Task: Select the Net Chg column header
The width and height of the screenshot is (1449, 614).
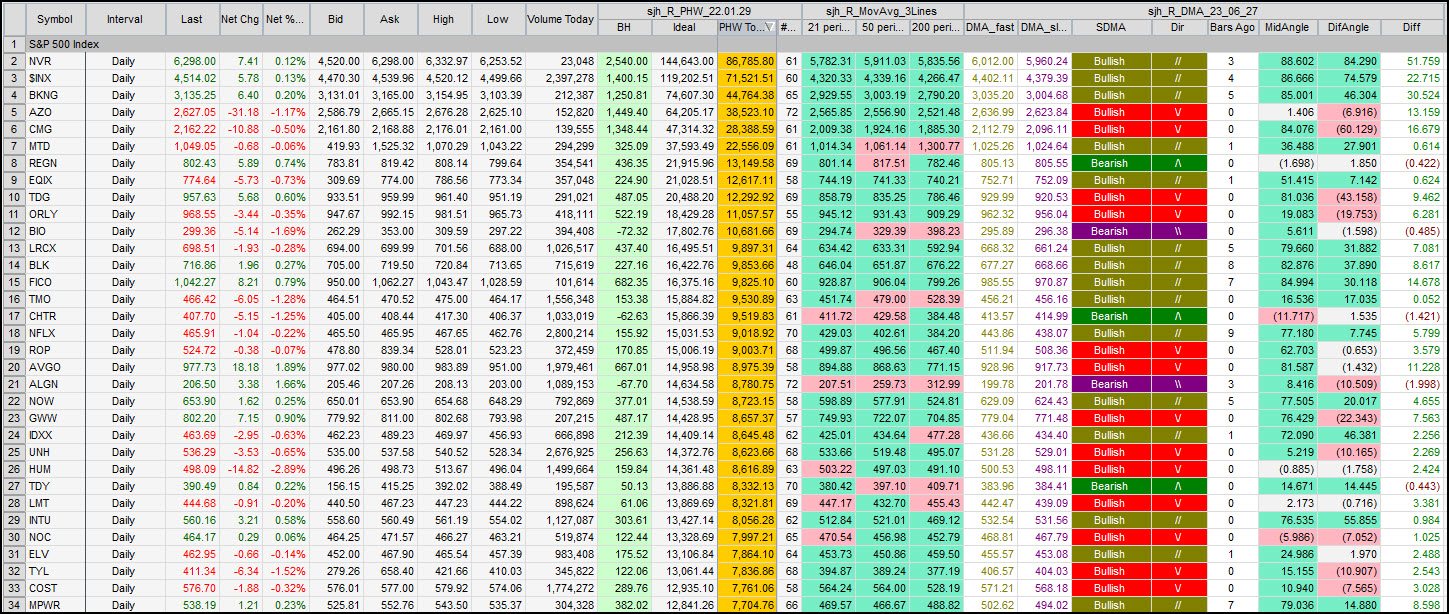Action: [x=240, y=19]
